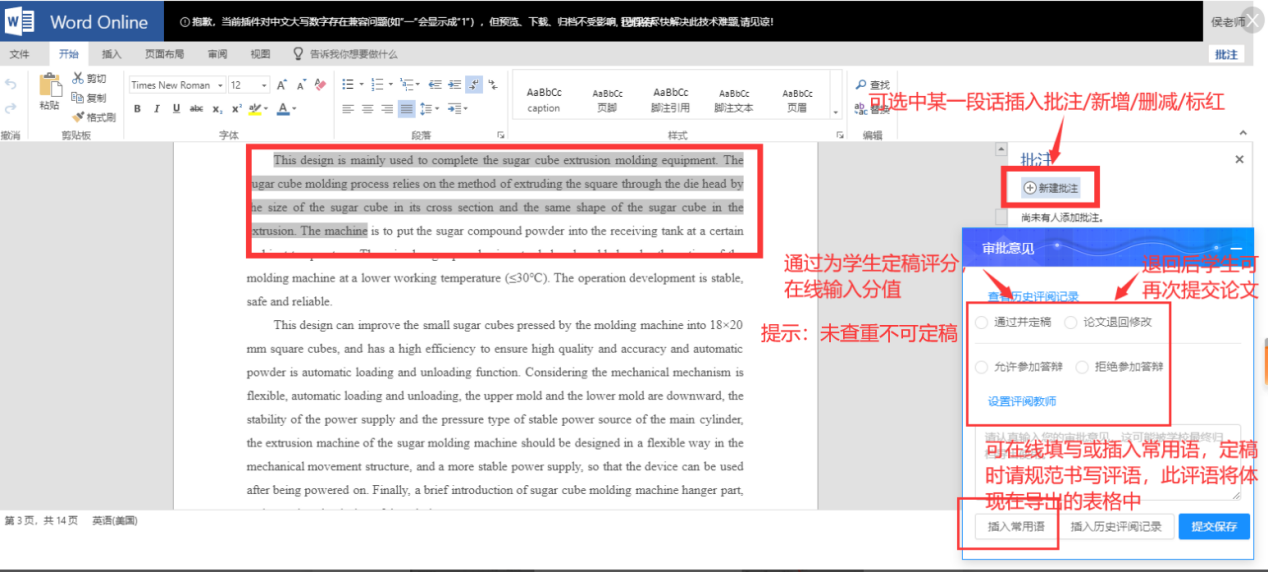This screenshot has width=1268, height=572.
Task: Select the 通过并定稿 radio option
Action: point(982,322)
